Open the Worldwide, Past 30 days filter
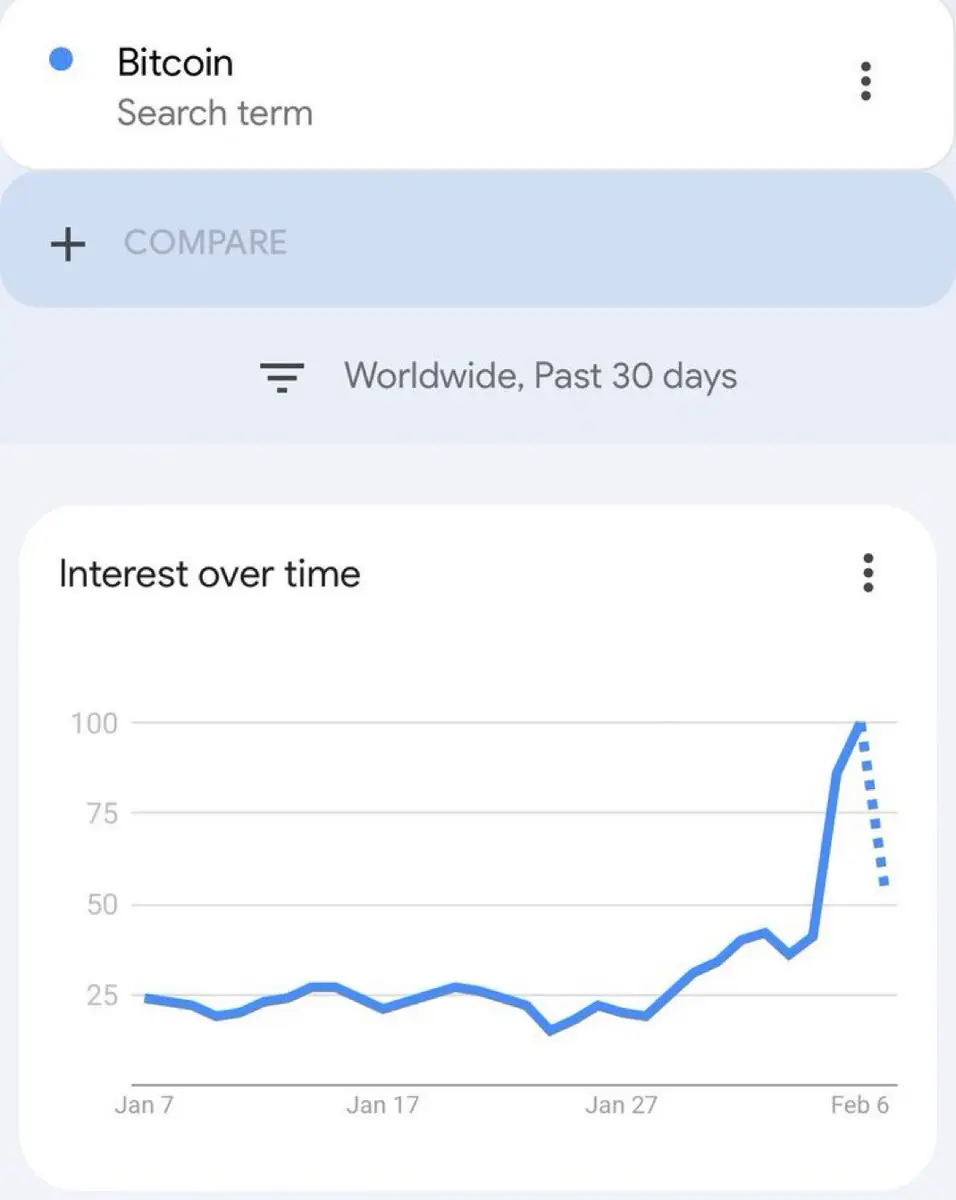The height and width of the screenshot is (1200, 956). point(498,377)
